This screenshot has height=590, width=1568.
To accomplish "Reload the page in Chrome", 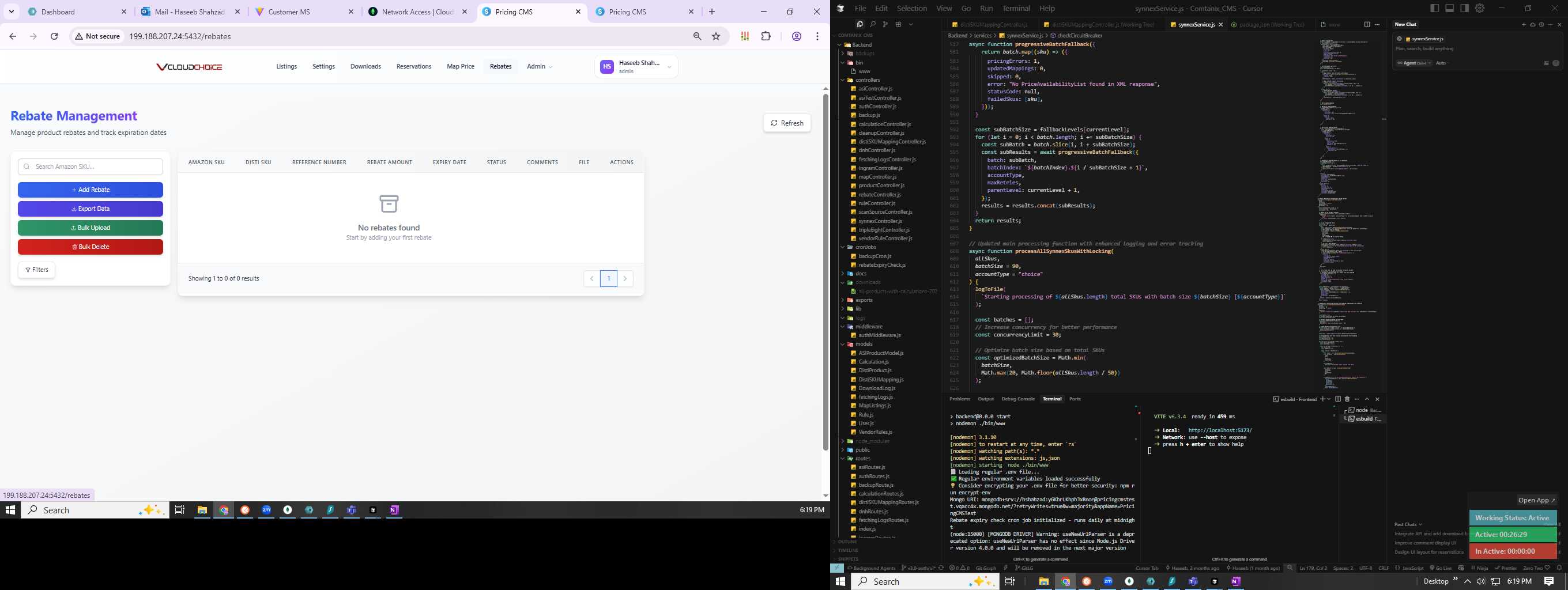I will click(x=54, y=36).
